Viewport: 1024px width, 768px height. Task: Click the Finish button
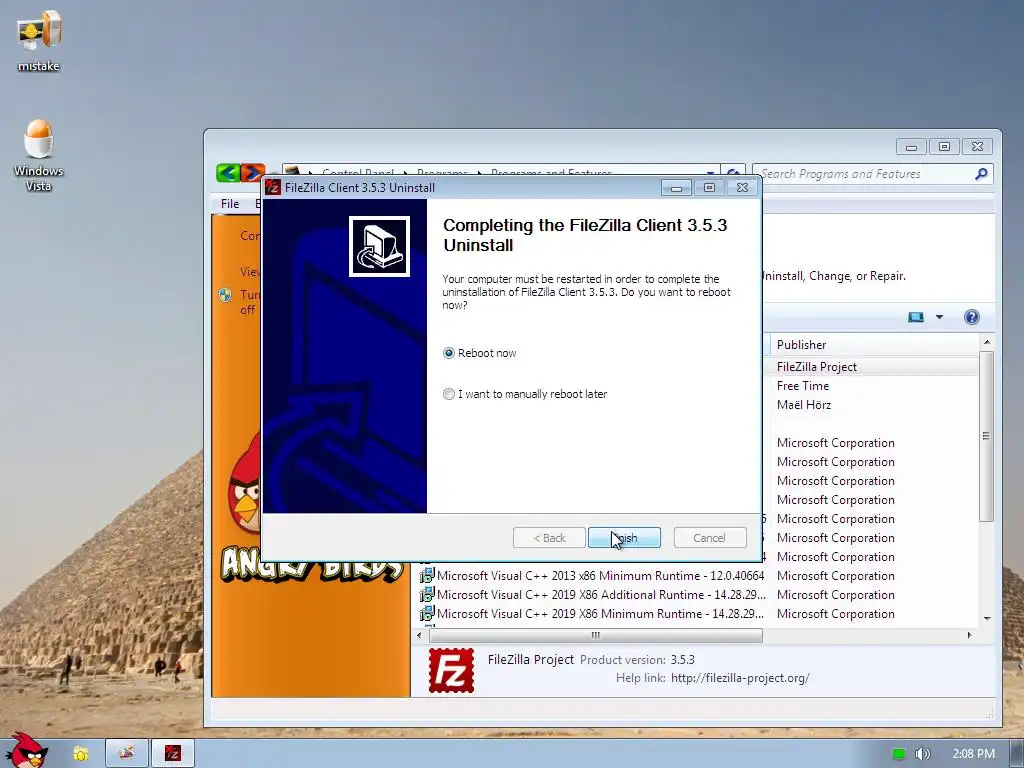624,537
